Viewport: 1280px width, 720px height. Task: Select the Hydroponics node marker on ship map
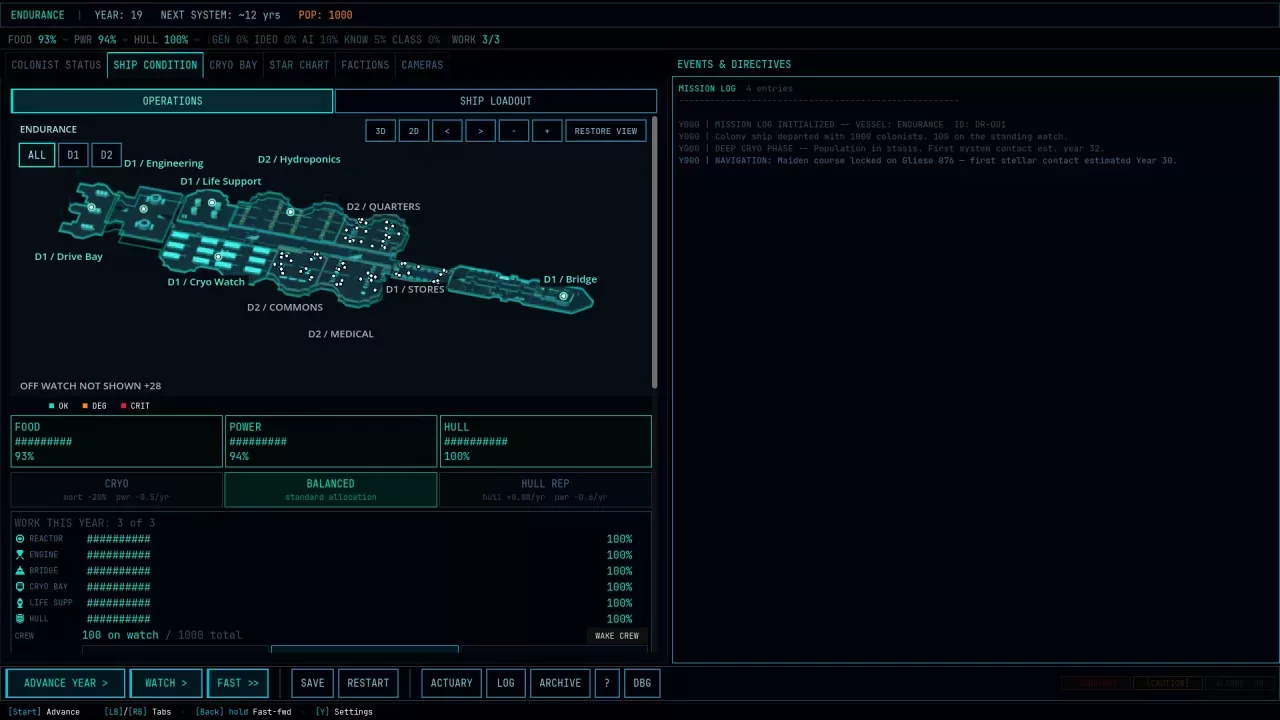pyautogui.click(x=290, y=212)
